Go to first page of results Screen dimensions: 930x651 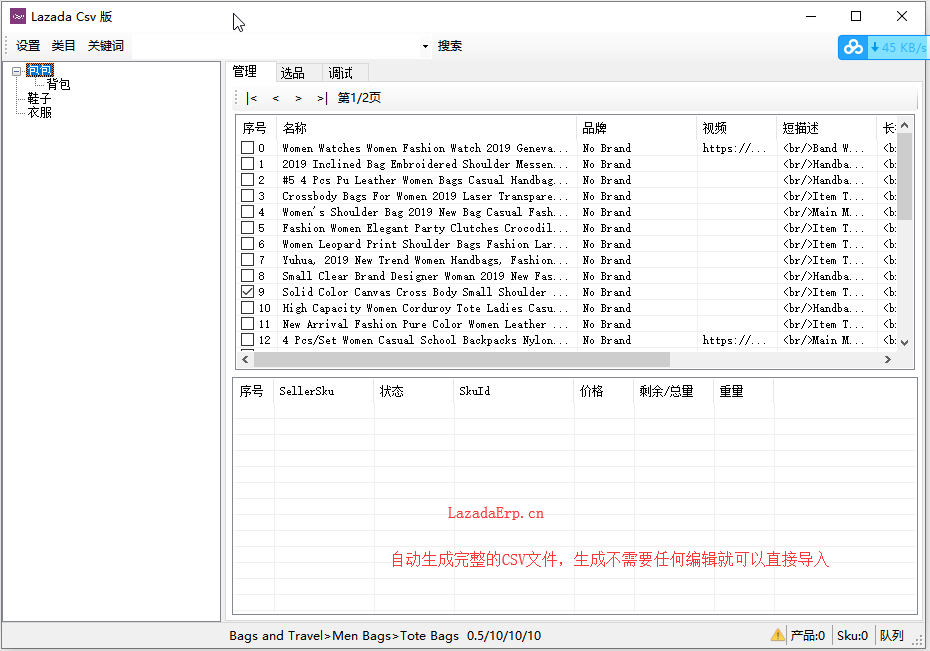click(x=252, y=98)
